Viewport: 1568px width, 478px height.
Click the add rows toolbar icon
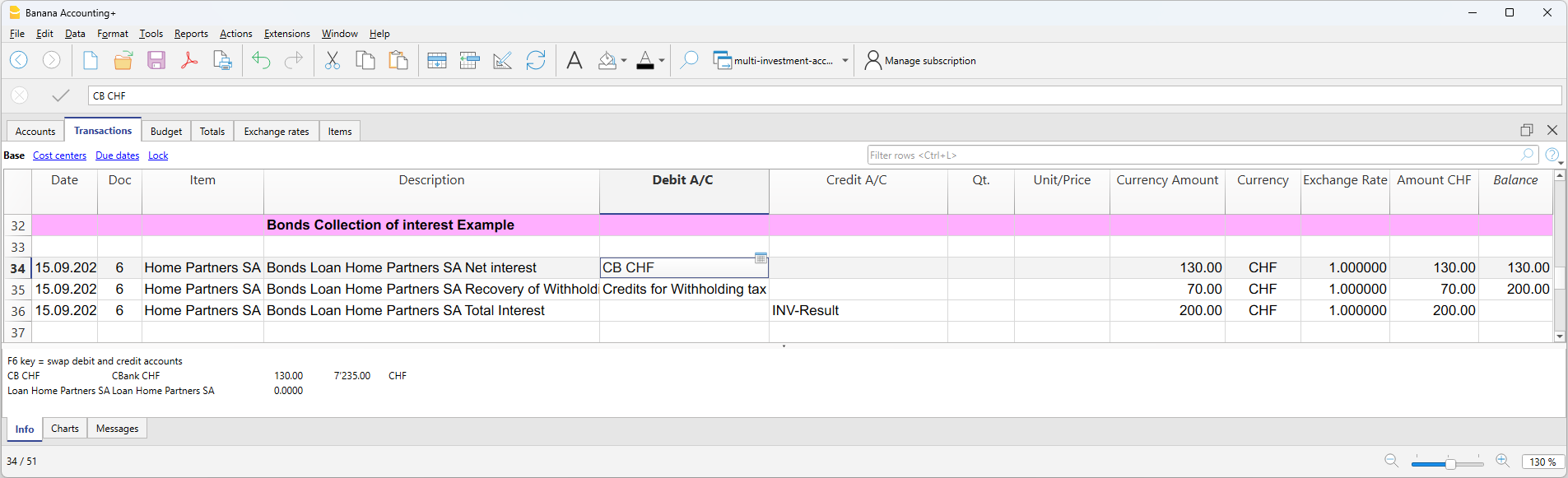pyautogui.click(x=437, y=60)
